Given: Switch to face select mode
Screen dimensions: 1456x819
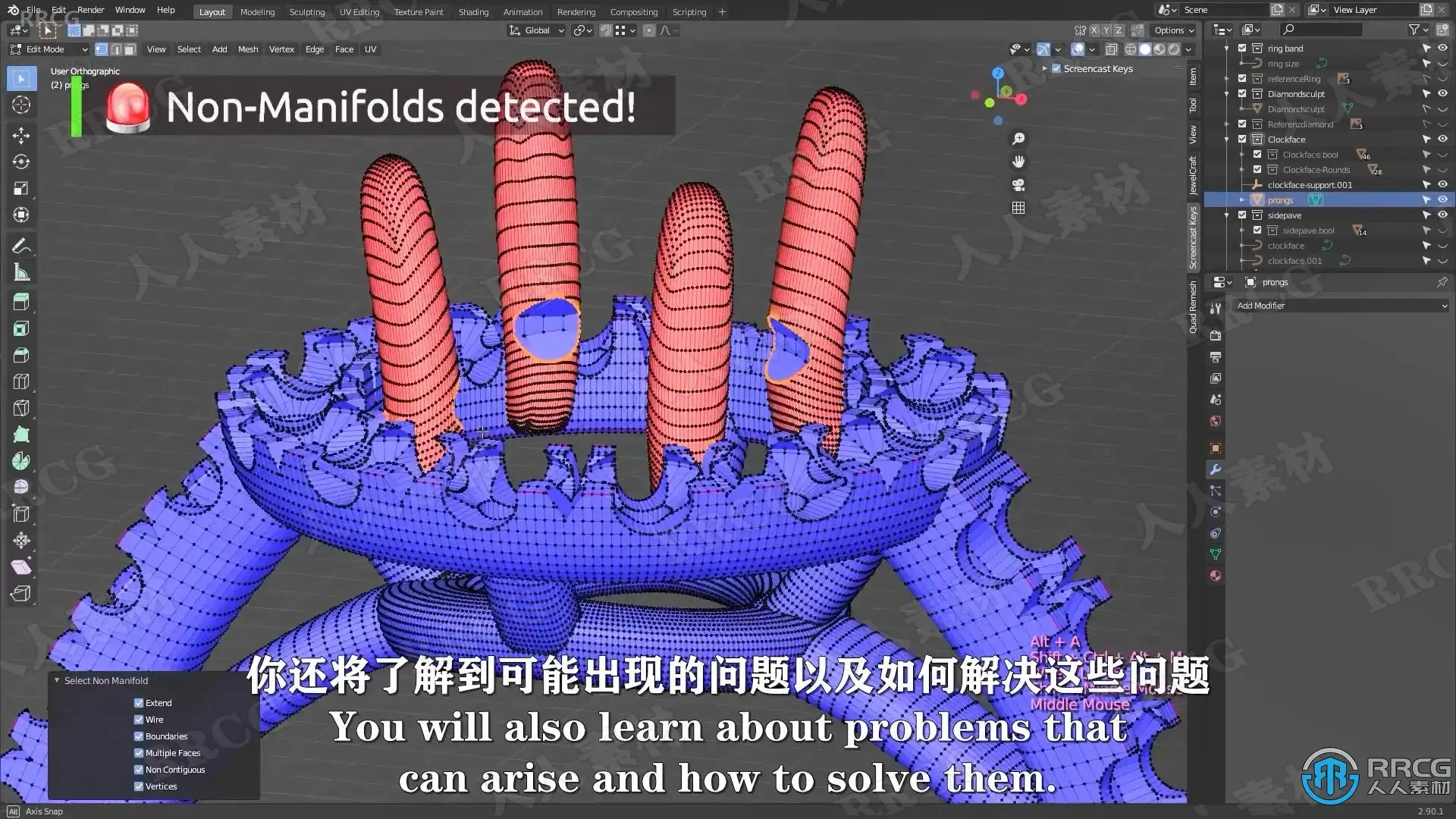Looking at the screenshot, I should (130, 49).
